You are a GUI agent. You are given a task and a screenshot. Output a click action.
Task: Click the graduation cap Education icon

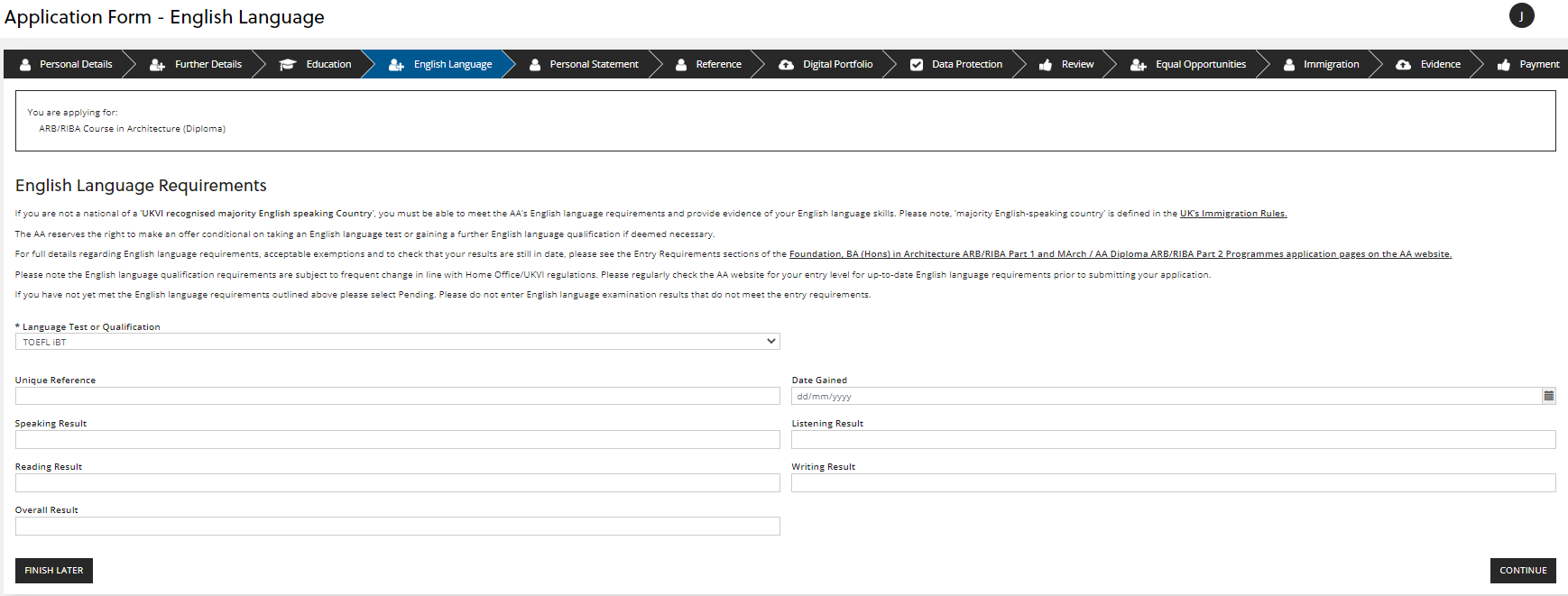[x=288, y=65]
